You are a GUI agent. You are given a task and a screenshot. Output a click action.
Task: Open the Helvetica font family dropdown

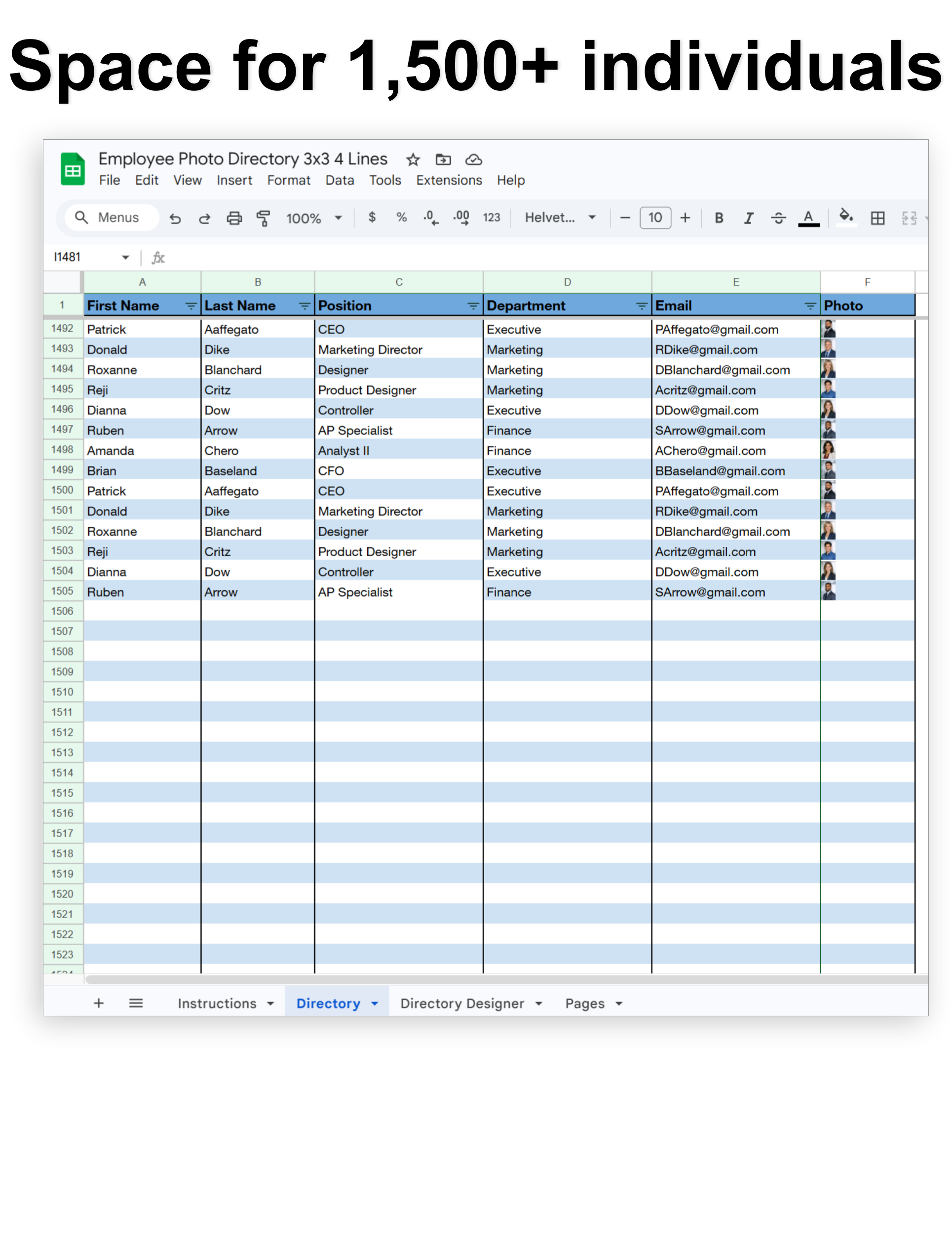[560, 218]
